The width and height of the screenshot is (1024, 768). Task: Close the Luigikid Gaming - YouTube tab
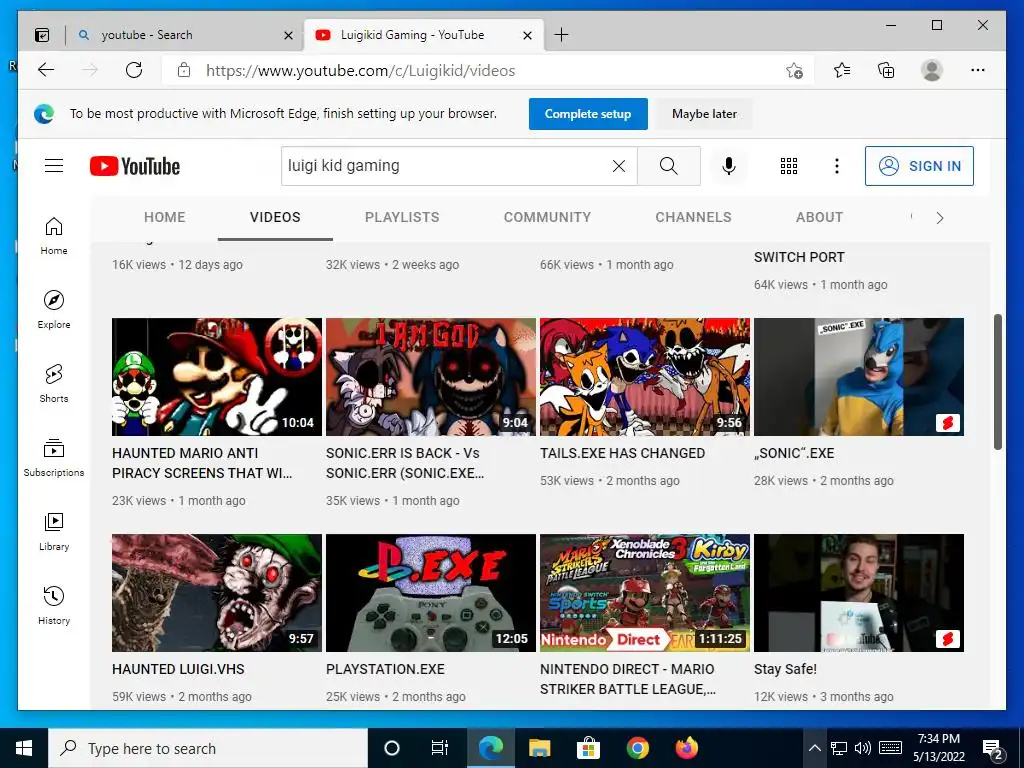528,35
